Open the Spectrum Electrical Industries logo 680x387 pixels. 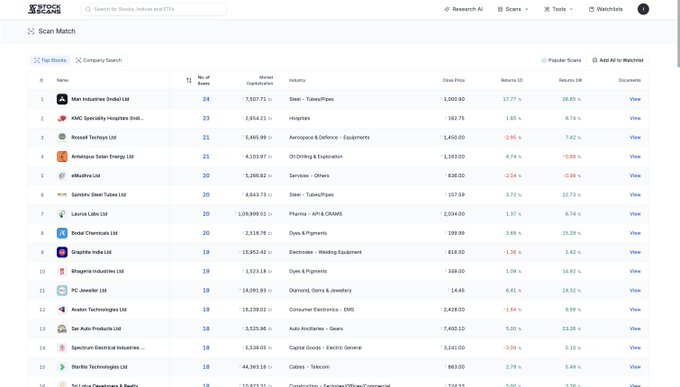tap(62, 348)
